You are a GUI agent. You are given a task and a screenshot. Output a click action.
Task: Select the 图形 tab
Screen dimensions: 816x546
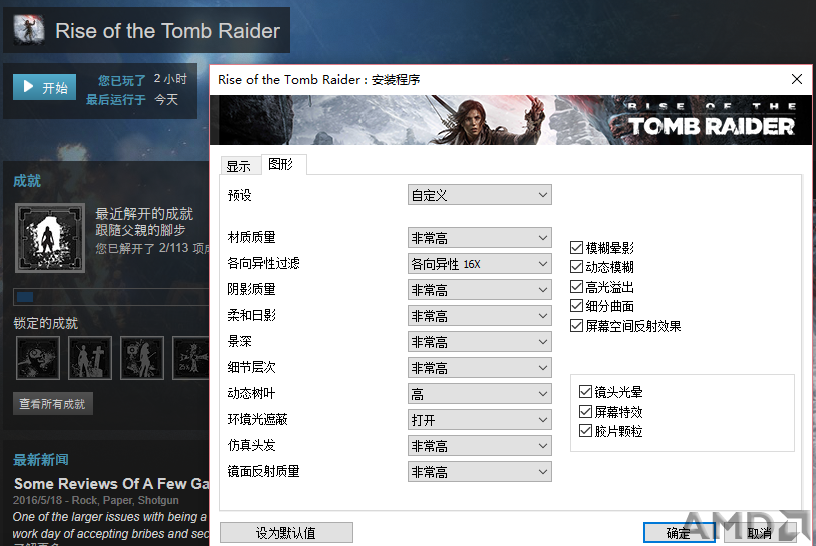tap(283, 164)
